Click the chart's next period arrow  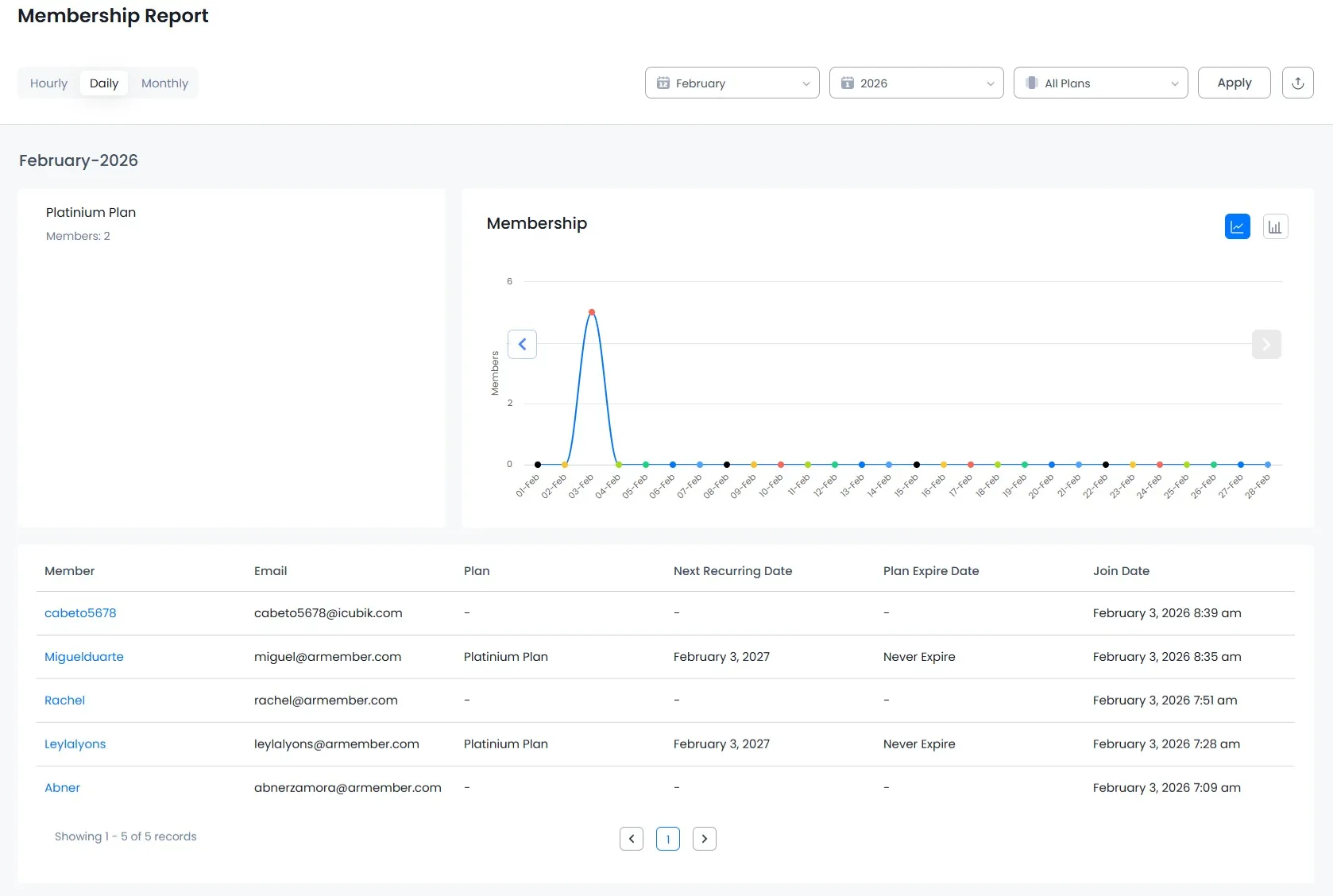click(1265, 344)
